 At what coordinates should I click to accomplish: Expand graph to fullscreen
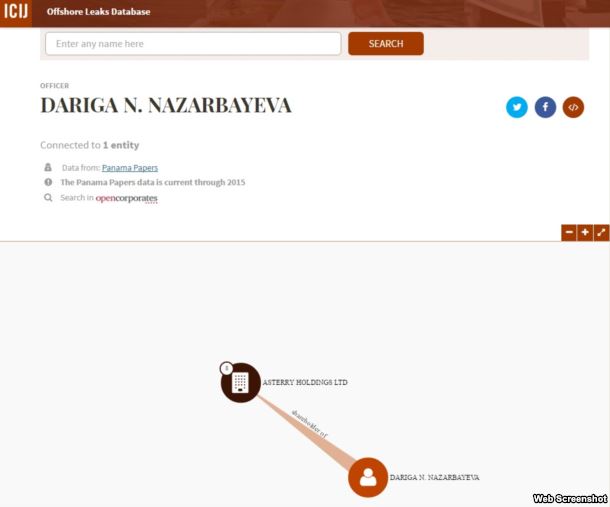tap(601, 233)
